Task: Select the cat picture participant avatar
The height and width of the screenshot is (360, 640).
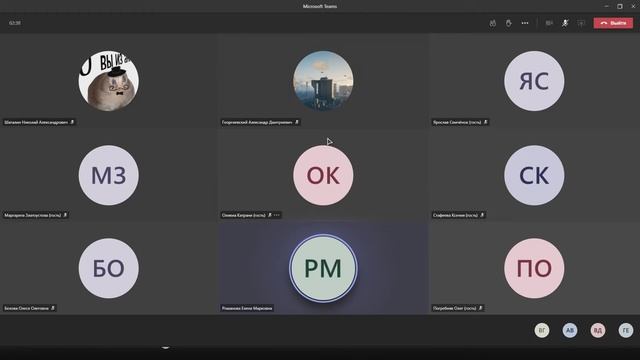Action: click(x=109, y=81)
